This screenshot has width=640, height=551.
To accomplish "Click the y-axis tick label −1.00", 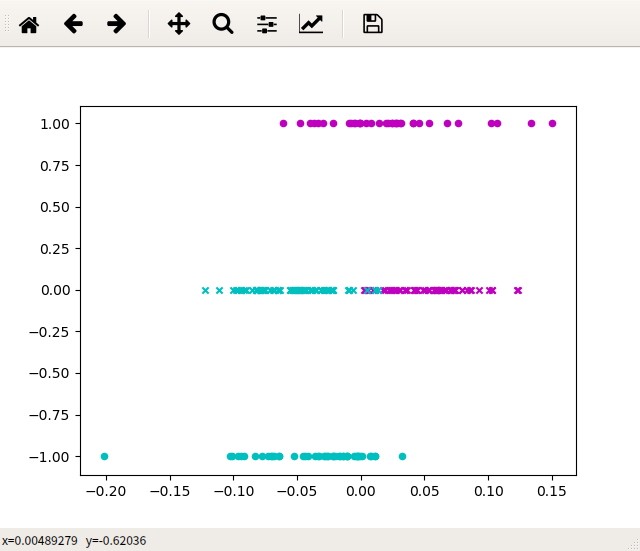I will tap(49, 457).
